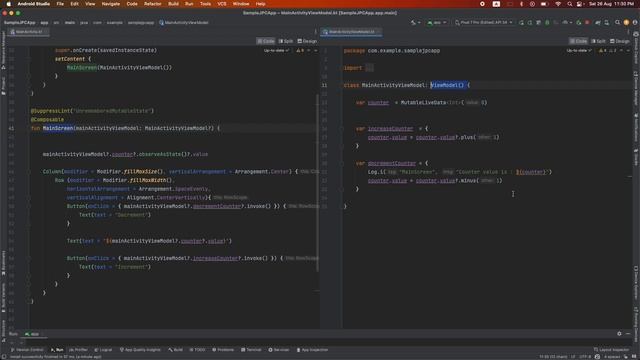Open macOS Spotlight search in menu bar

[x=569, y=4]
